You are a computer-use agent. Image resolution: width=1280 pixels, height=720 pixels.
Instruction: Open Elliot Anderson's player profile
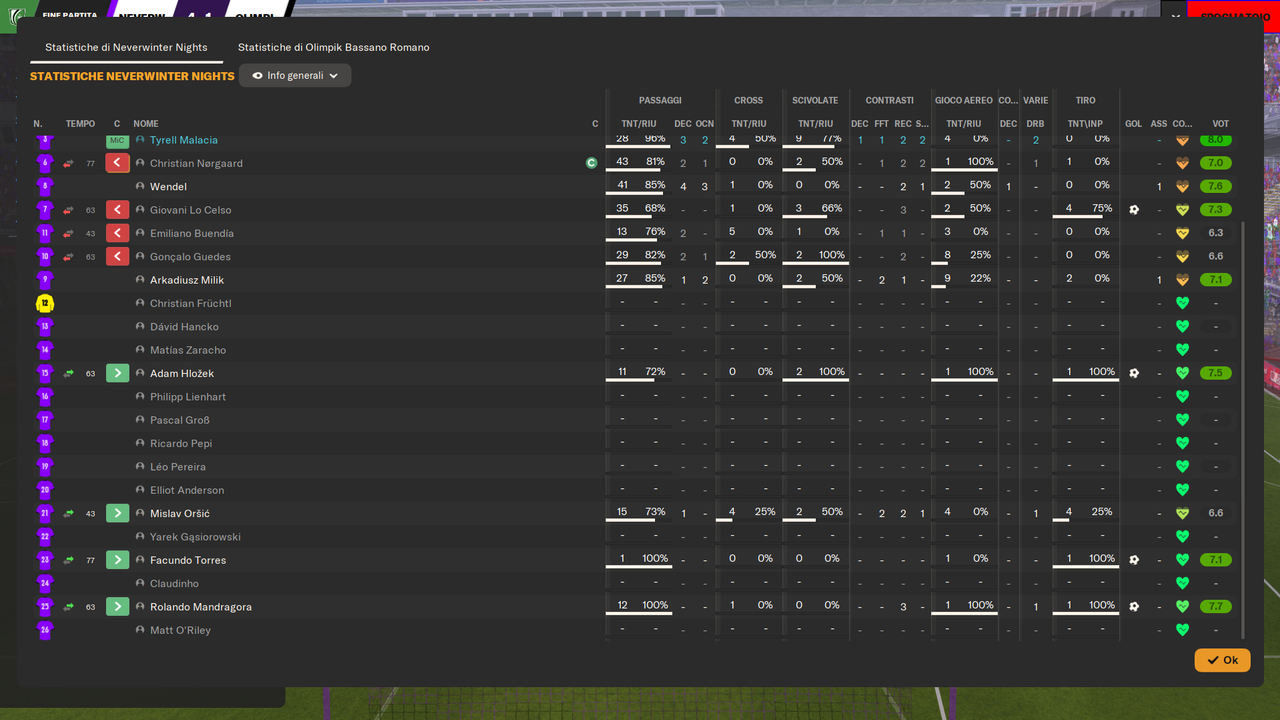click(187, 490)
